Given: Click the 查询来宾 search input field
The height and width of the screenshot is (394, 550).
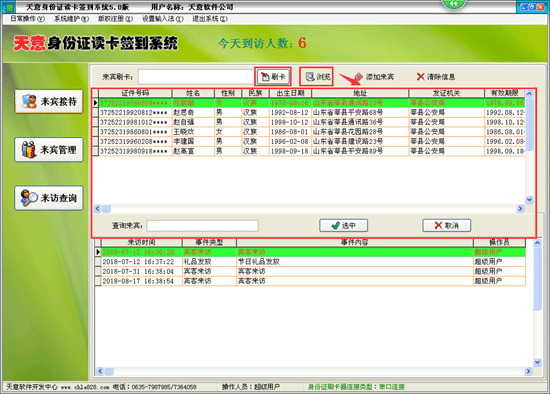Looking at the screenshot, I should (x=202, y=226).
